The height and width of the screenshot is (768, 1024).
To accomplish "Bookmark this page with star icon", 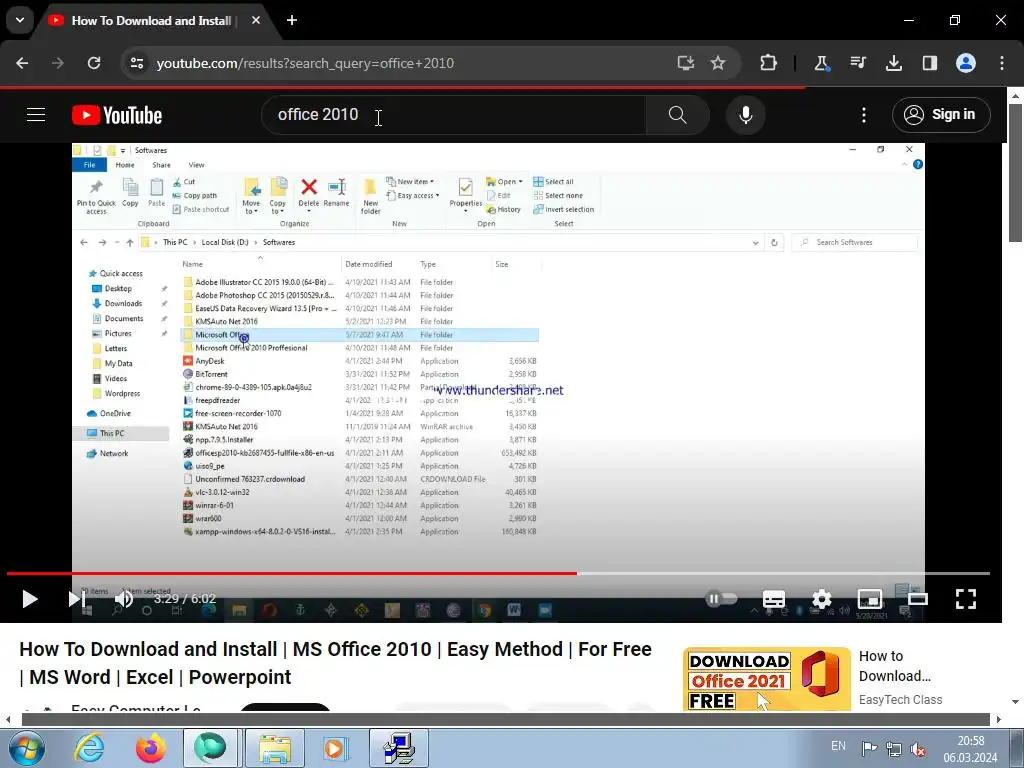I will coord(718,63).
